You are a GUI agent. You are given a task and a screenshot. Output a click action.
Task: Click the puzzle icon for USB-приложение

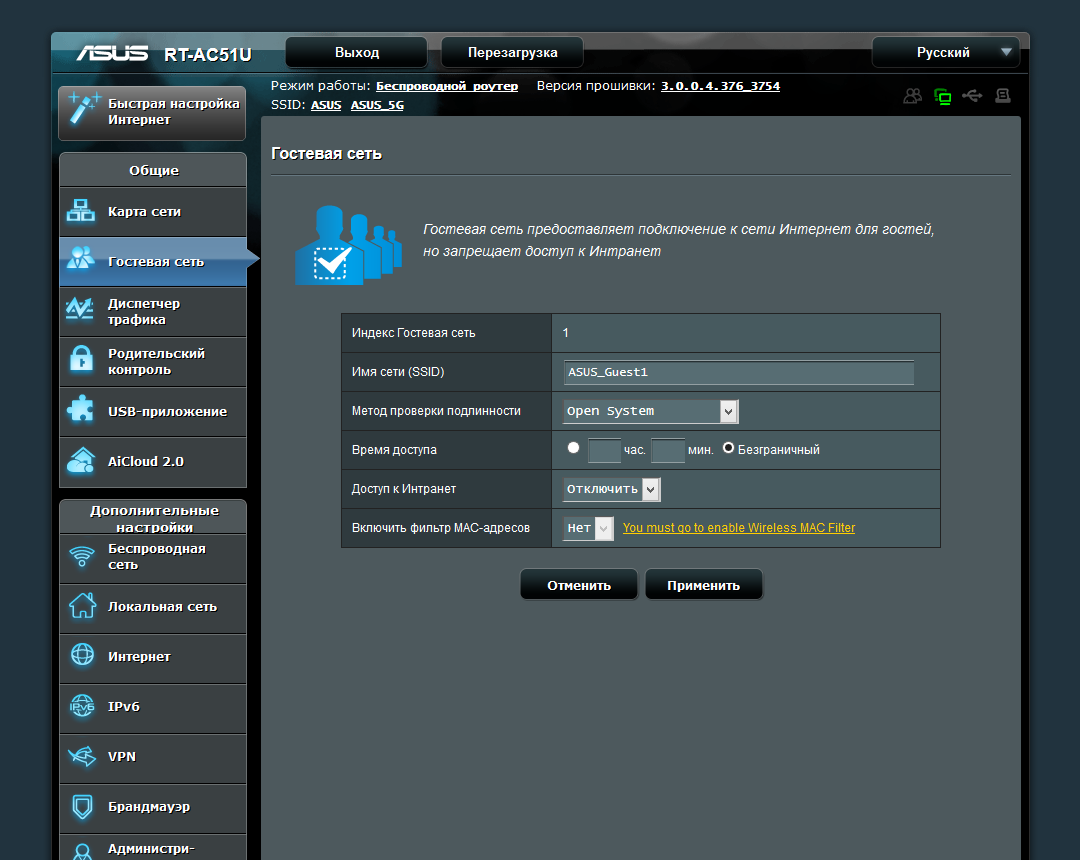[81, 409]
